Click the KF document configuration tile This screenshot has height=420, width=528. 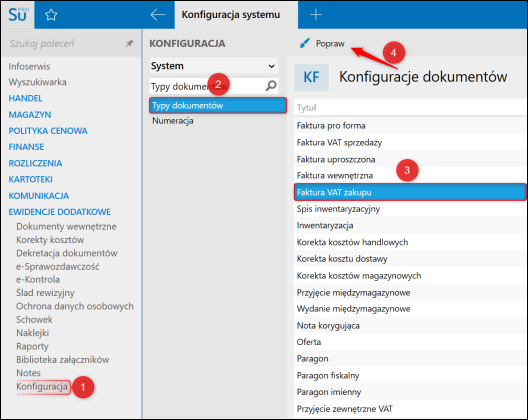pyautogui.click(x=311, y=77)
